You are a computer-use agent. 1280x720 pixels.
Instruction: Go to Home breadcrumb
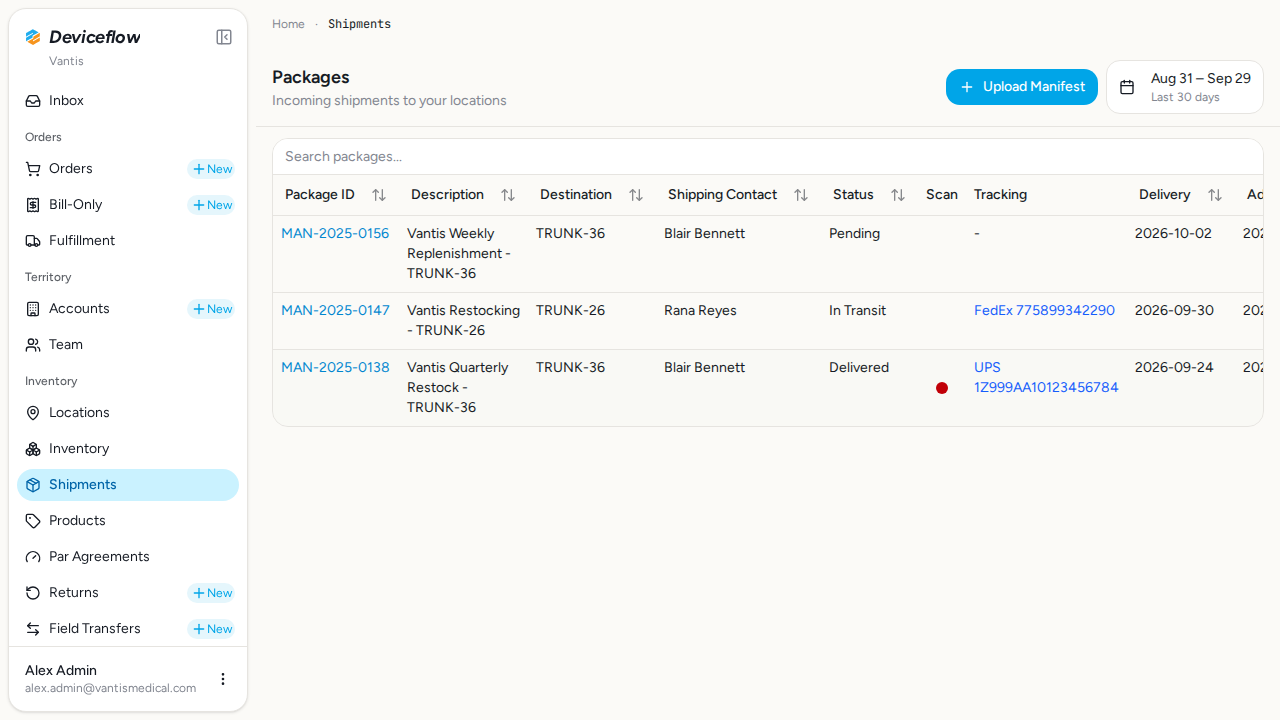(288, 24)
